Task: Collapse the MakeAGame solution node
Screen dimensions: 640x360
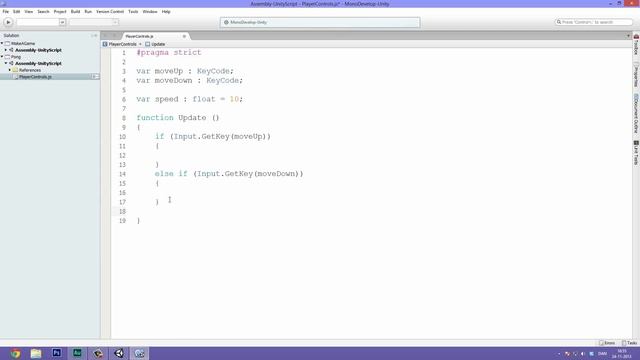Action: 2,43
